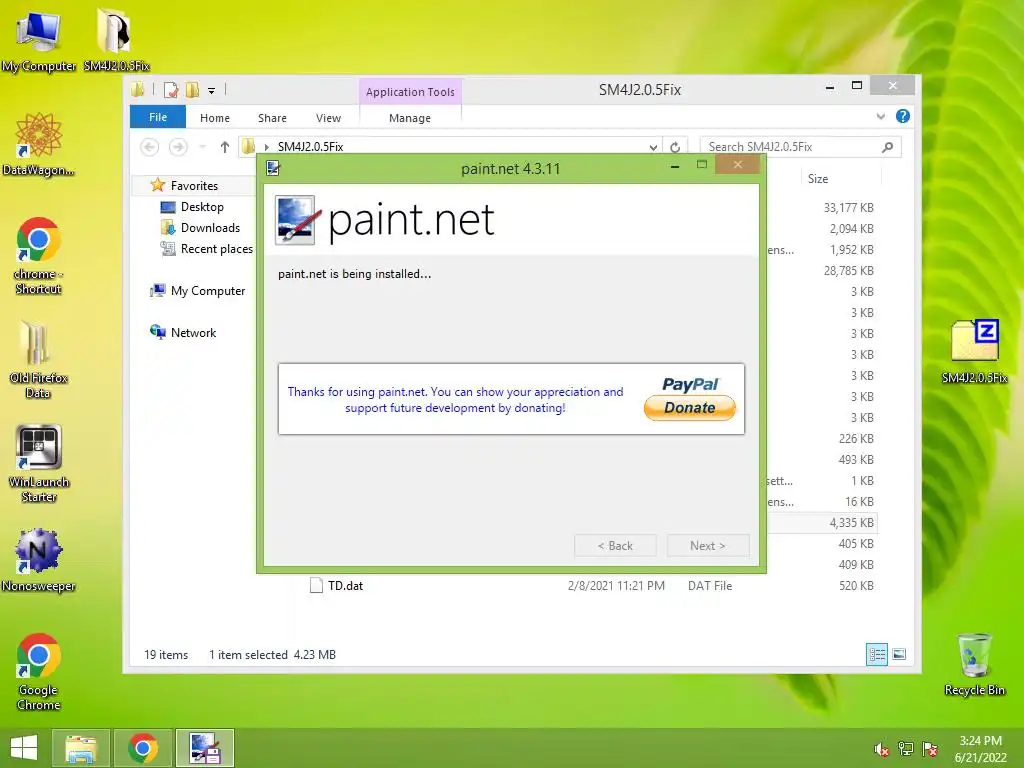The height and width of the screenshot is (768, 1024).
Task: Switch to large icons view layout
Action: coord(899,654)
